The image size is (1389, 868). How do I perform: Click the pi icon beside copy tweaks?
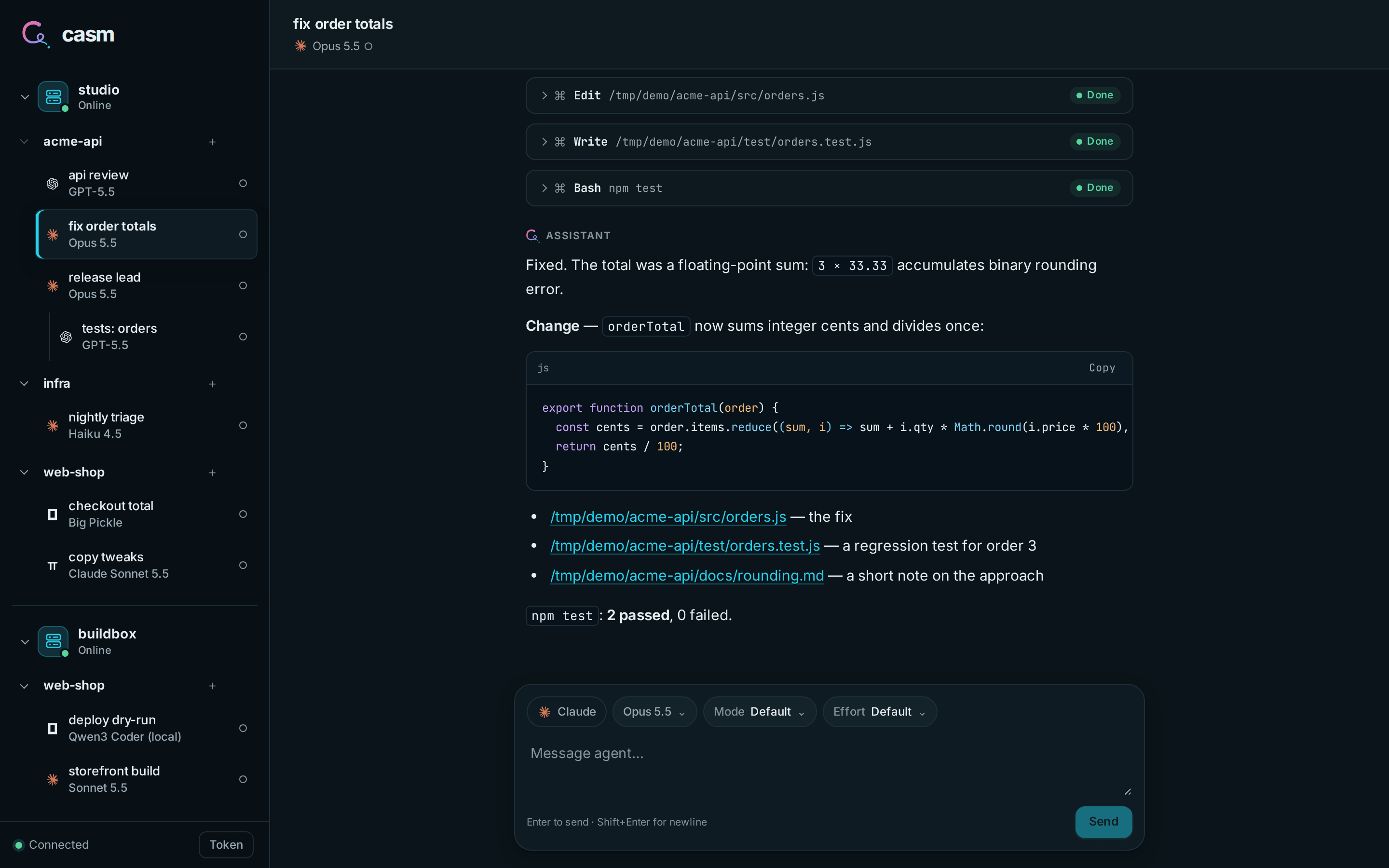tap(52, 566)
